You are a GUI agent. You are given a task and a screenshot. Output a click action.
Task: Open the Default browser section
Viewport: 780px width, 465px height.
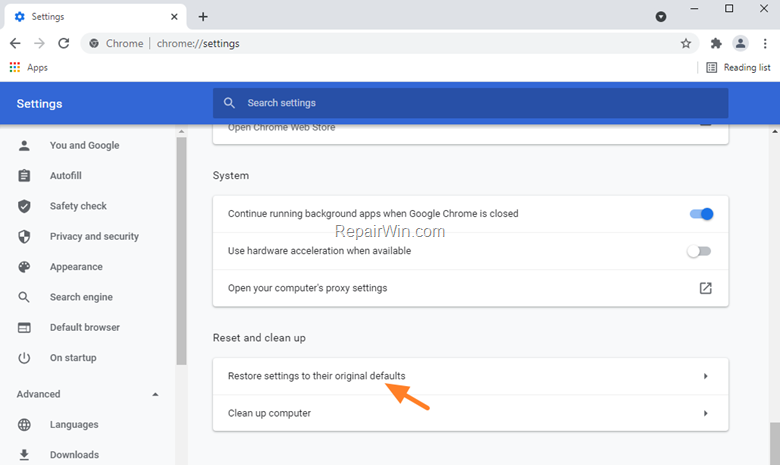(85, 327)
